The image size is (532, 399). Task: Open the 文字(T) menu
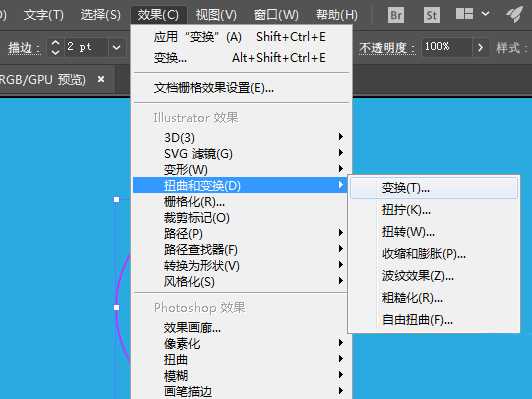click(x=44, y=15)
